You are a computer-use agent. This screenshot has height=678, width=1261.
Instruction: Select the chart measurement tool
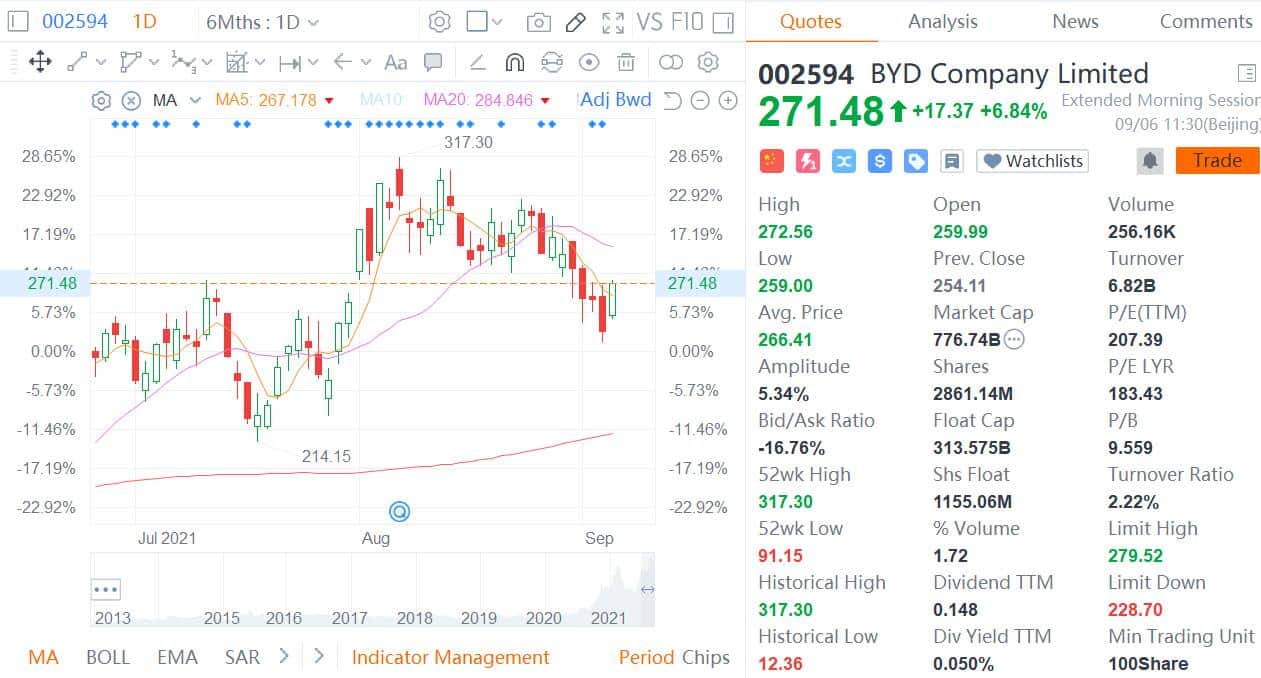coord(236,62)
